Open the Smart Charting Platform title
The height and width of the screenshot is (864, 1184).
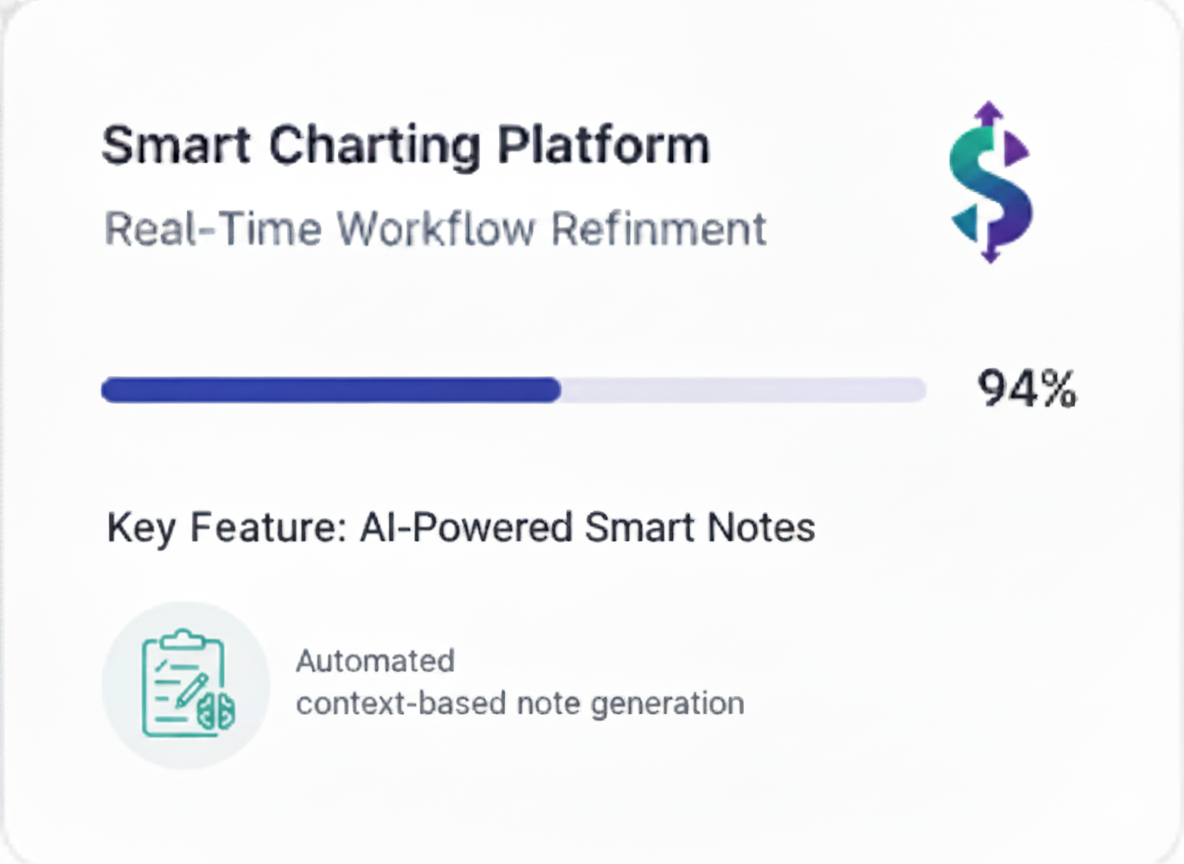click(406, 146)
